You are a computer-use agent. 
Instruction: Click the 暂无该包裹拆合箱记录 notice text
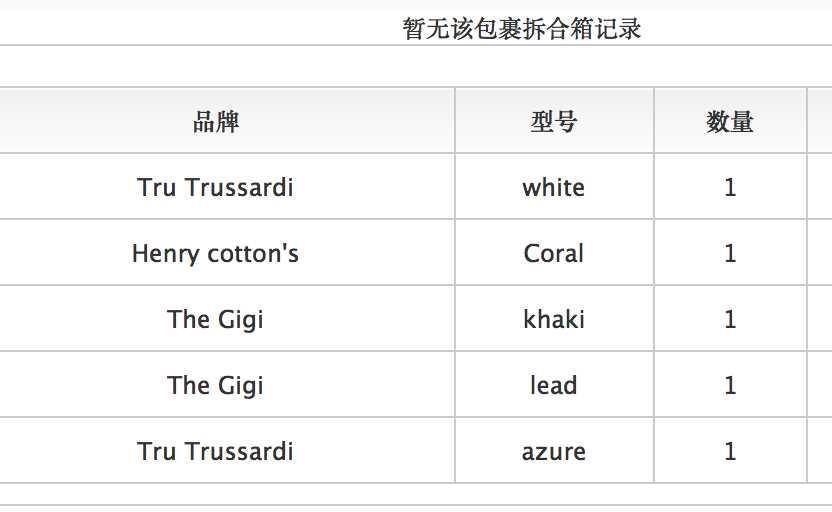521,29
